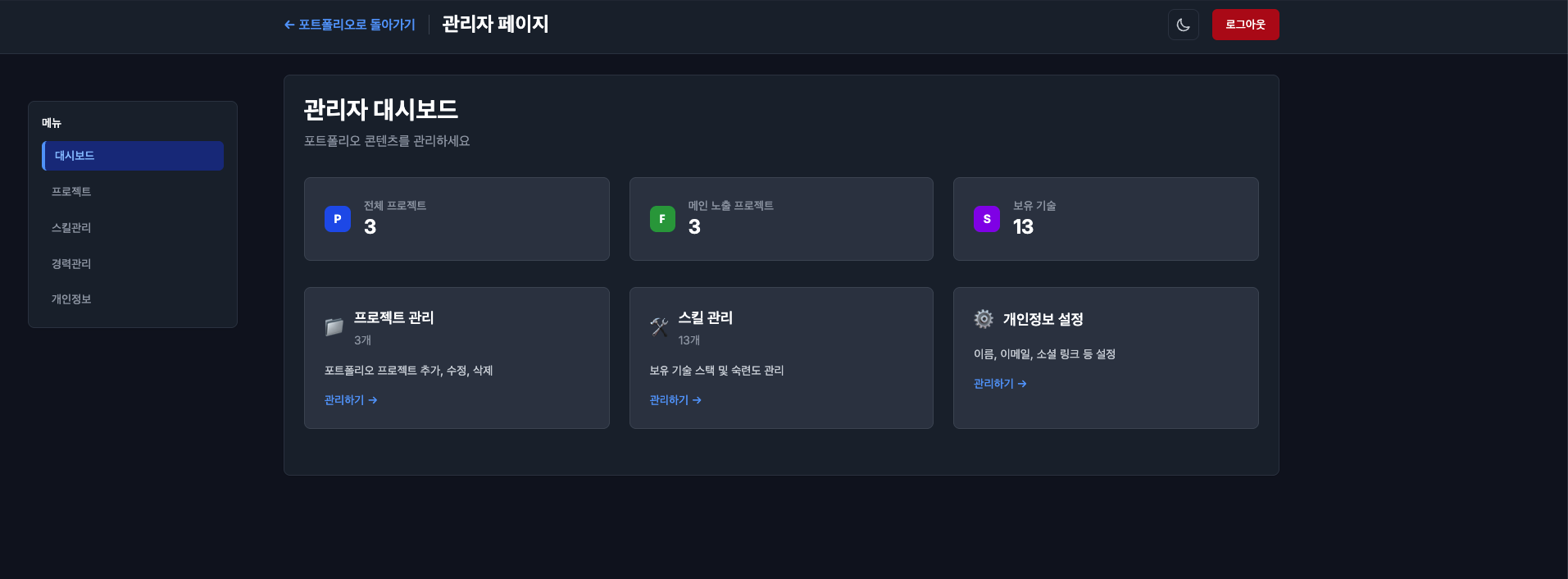This screenshot has width=1568, height=579.
Task: Open 경력관리 in the sidebar menu
Action: point(71,264)
